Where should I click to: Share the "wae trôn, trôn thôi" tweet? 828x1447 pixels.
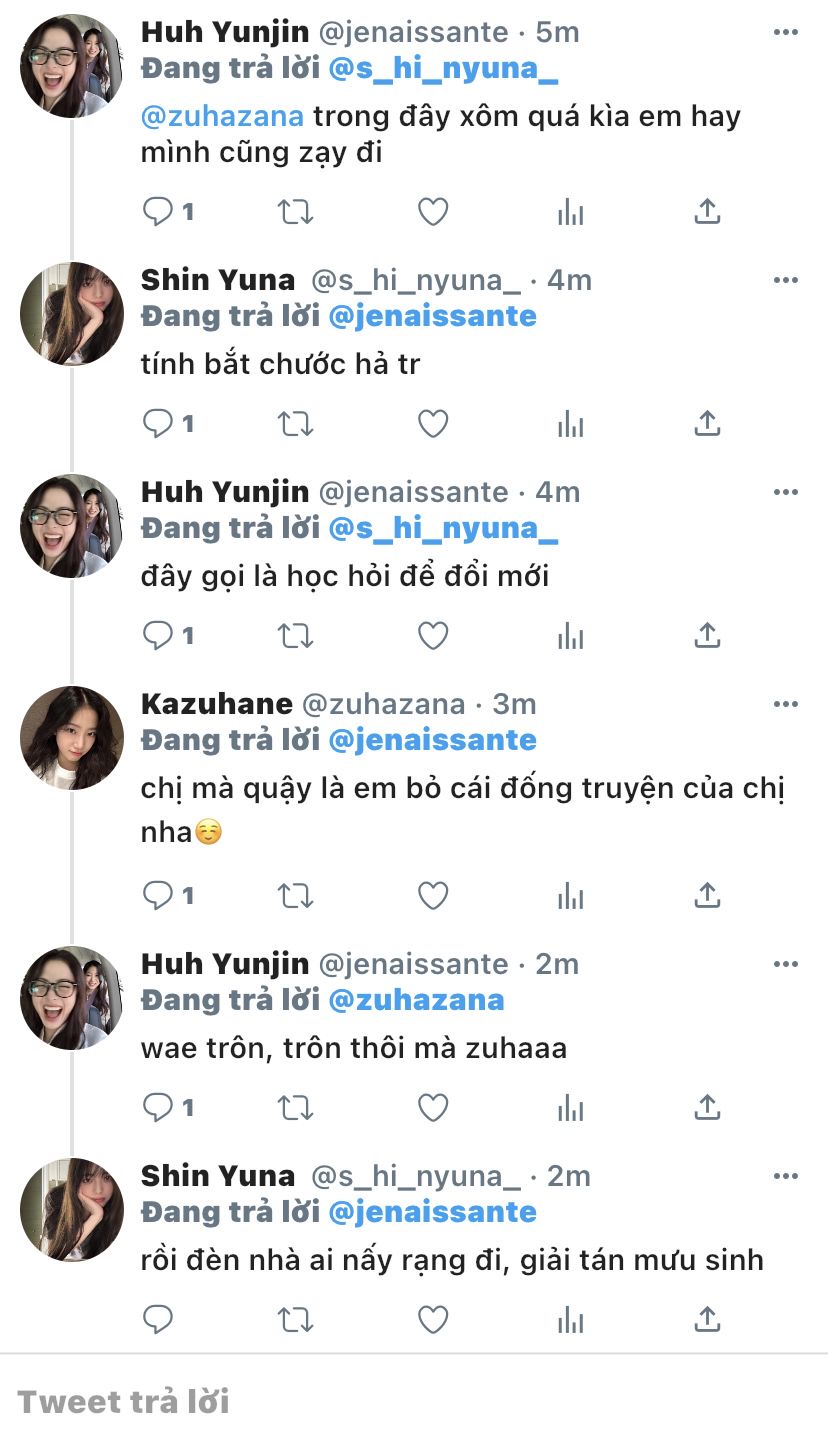coord(707,1108)
